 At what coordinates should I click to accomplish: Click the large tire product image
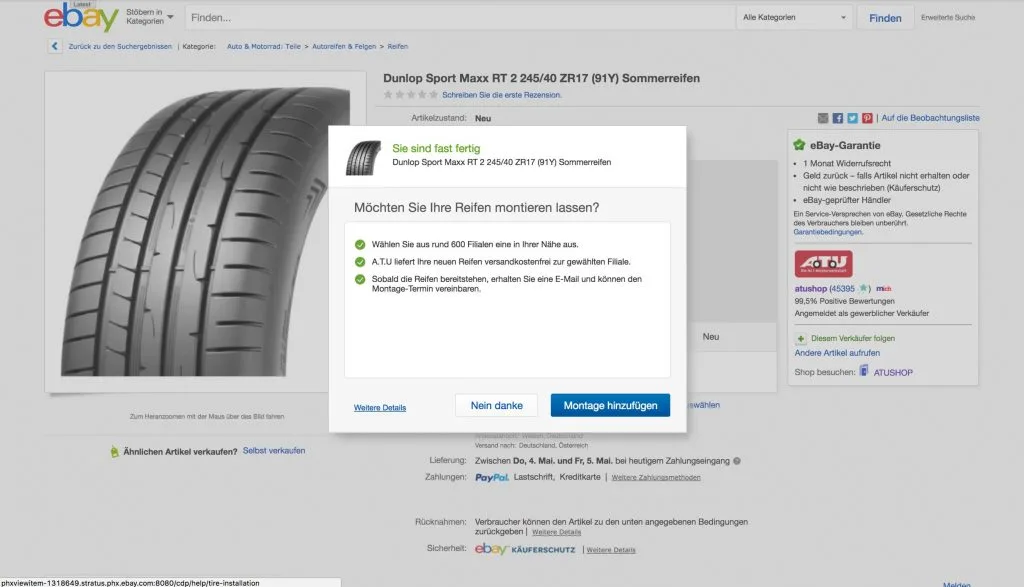point(205,232)
